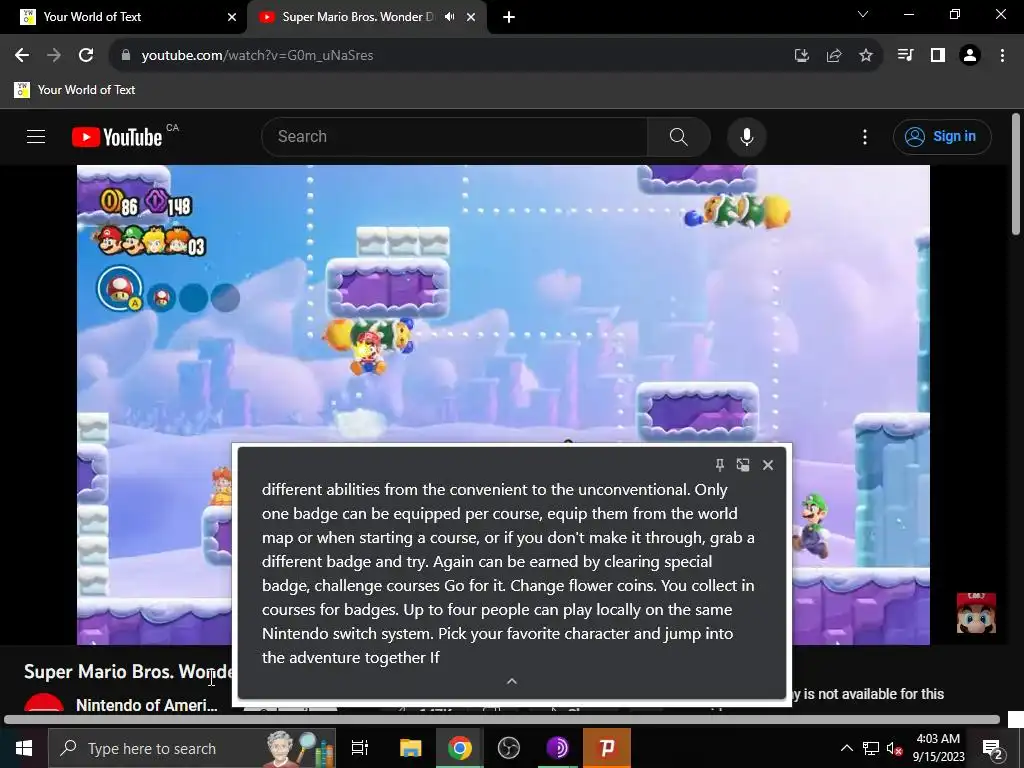Open the orange P app on taskbar
1024x768 pixels.
pyautogui.click(x=607, y=748)
